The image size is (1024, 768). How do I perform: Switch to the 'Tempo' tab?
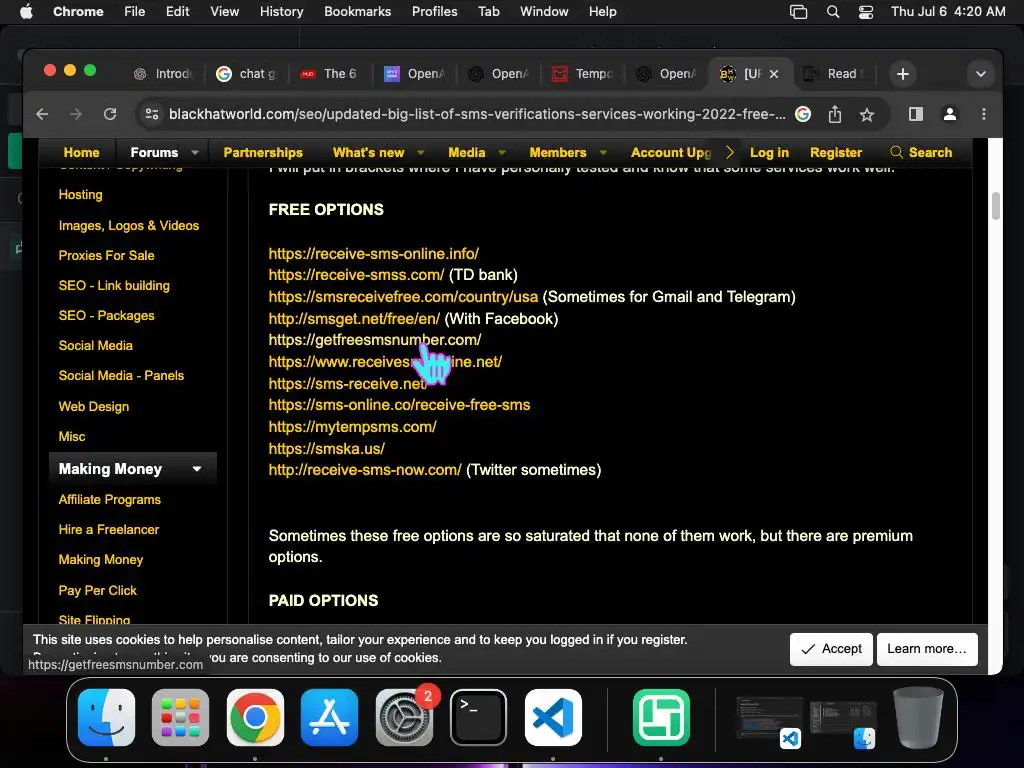tap(583, 74)
